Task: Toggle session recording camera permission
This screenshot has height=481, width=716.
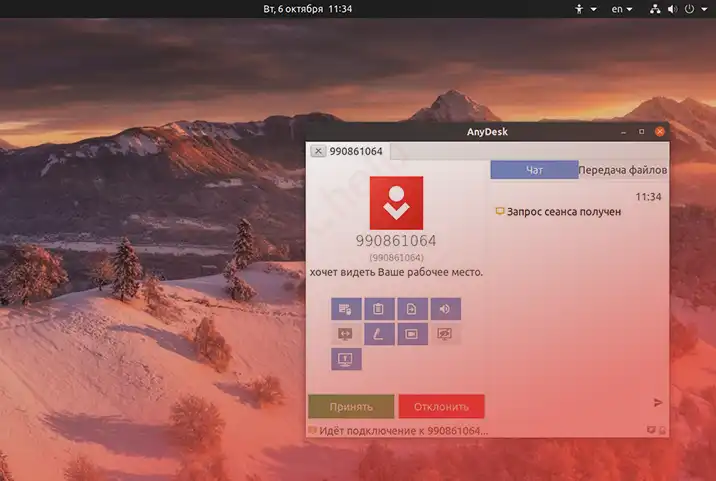Action: click(x=412, y=334)
